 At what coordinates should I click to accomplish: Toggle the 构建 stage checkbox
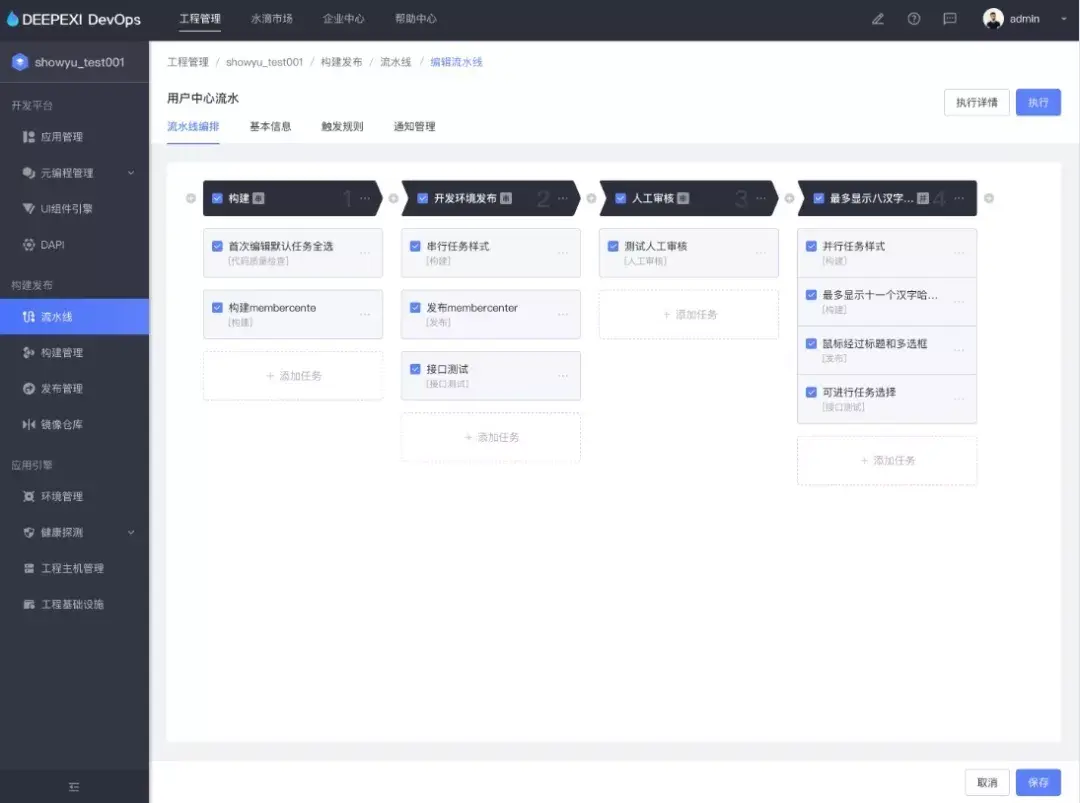click(217, 198)
